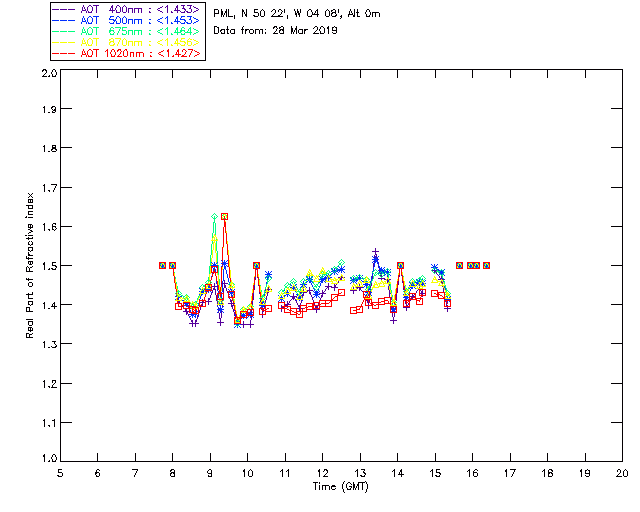Click the y-axis tick label 1.3
The width and height of the screenshot is (640, 512).
tap(49, 344)
